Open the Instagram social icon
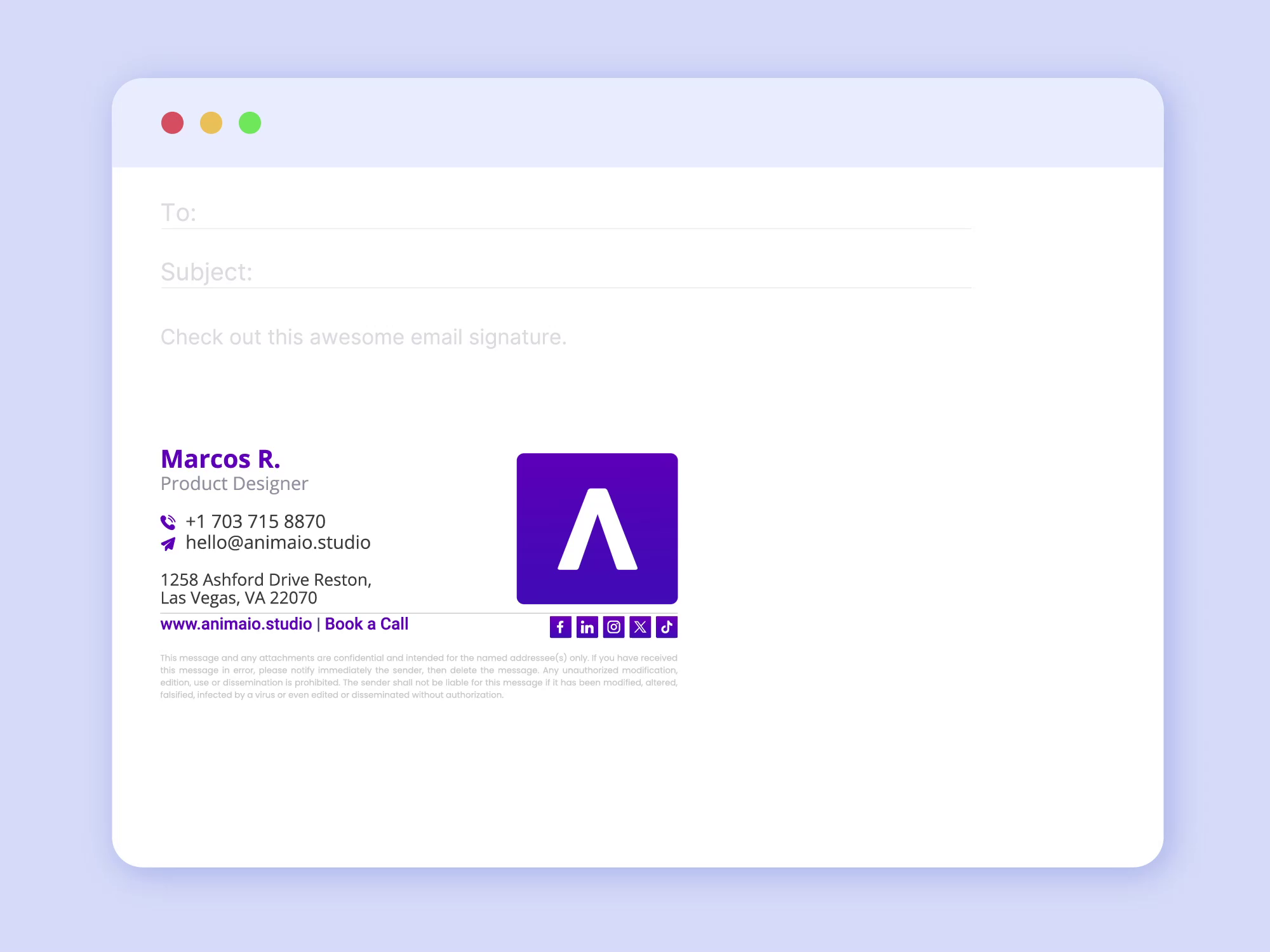 pyautogui.click(x=614, y=627)
